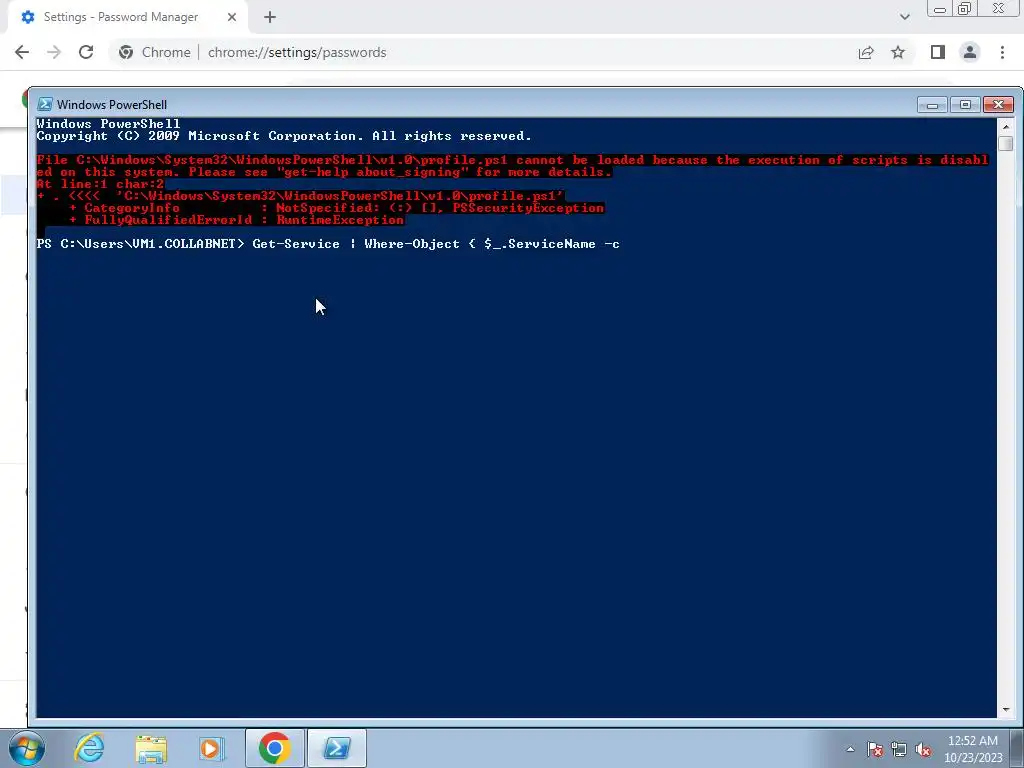Open a new Chrome tab
This screenshot has height=768, width=1024.
270,18
